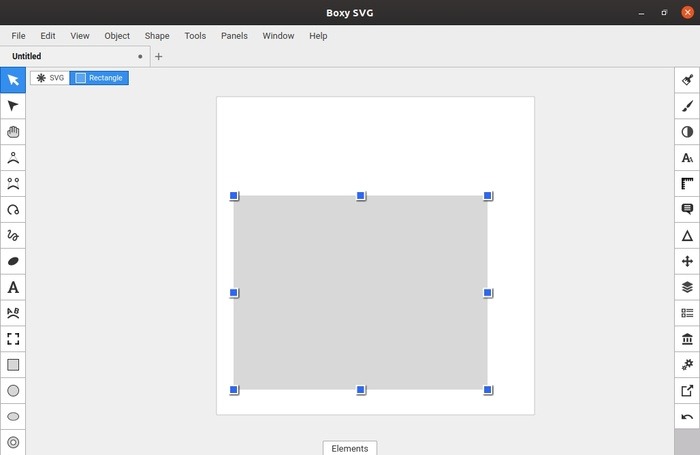This screenshot has width=700, height=455.
Task: Pick the Blob brush tool
Action: (13, 261)
